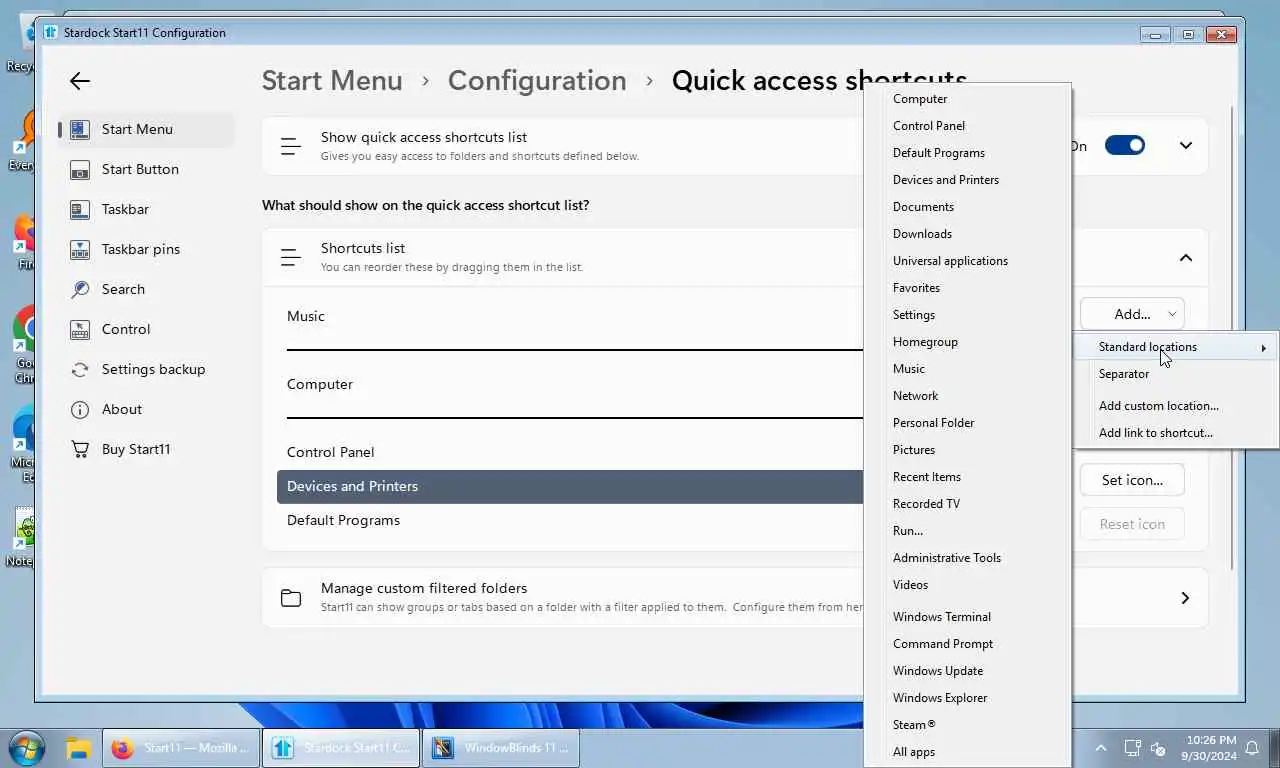Click the vertical scrollbar of settings page
Screen dimensions: 1280x768
coord(1232,337)
